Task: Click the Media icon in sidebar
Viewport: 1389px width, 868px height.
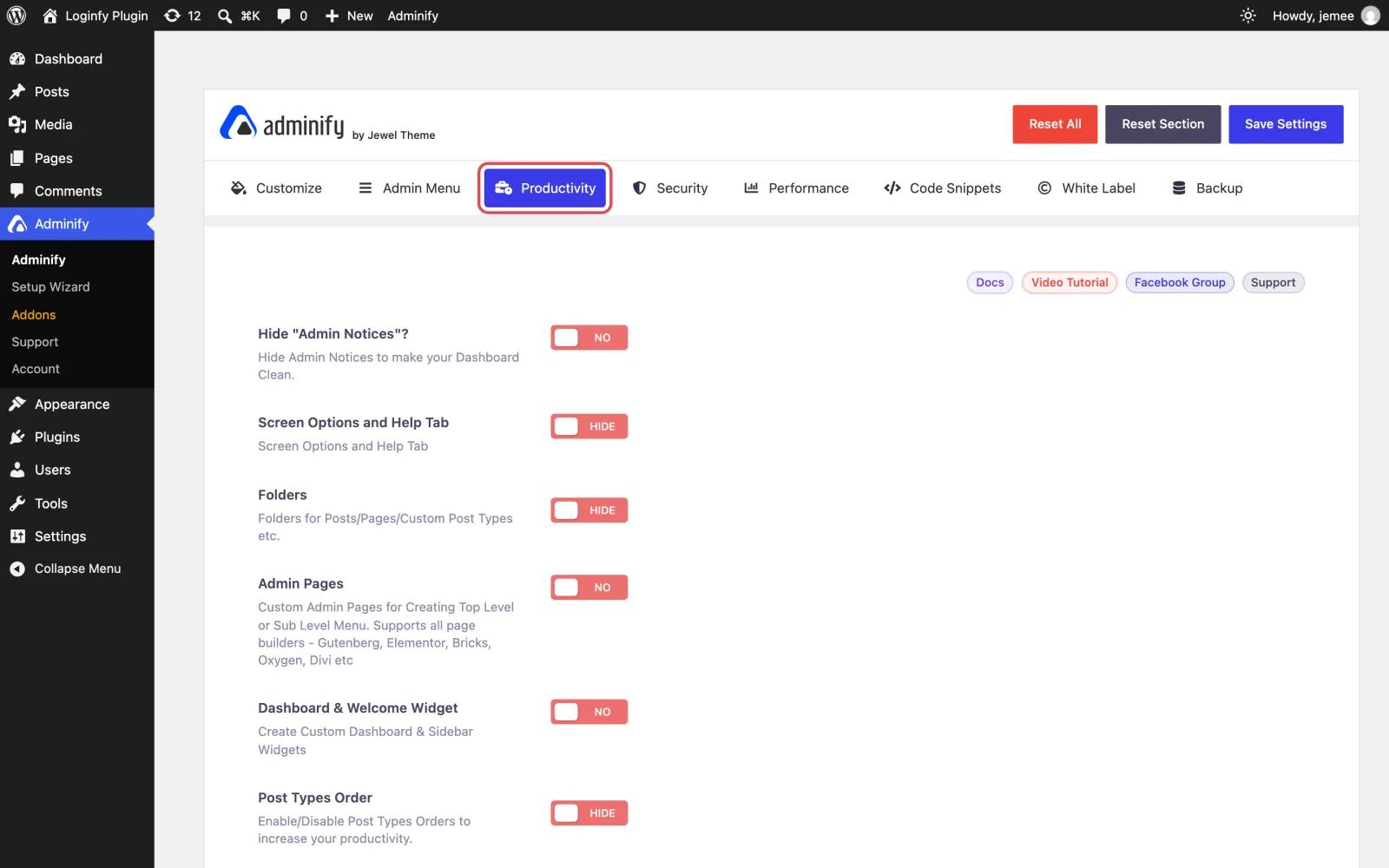Action: click(x=17, y=125)
